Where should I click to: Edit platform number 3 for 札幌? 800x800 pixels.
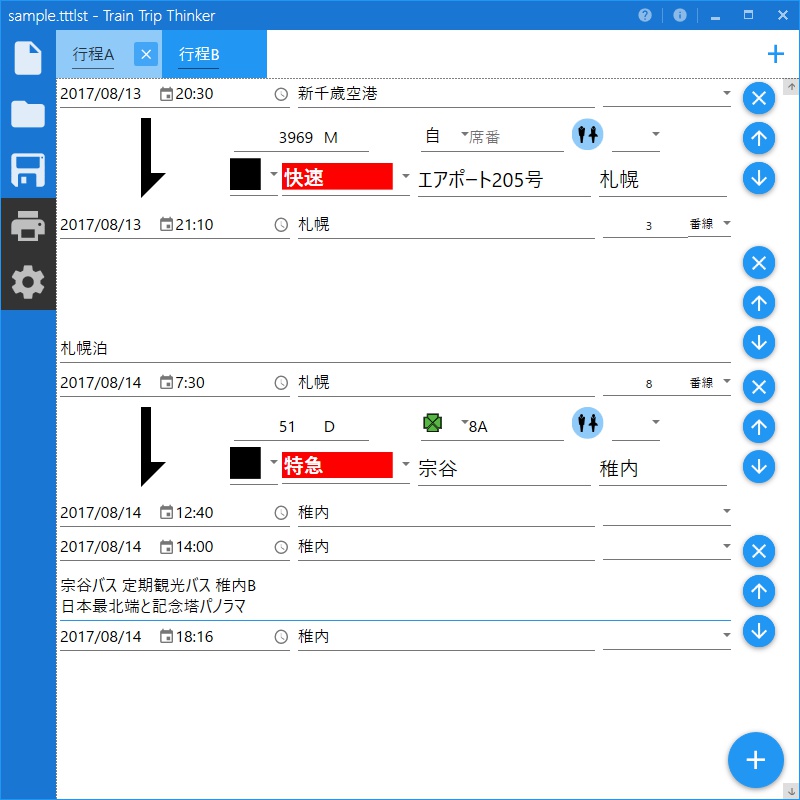645,226
